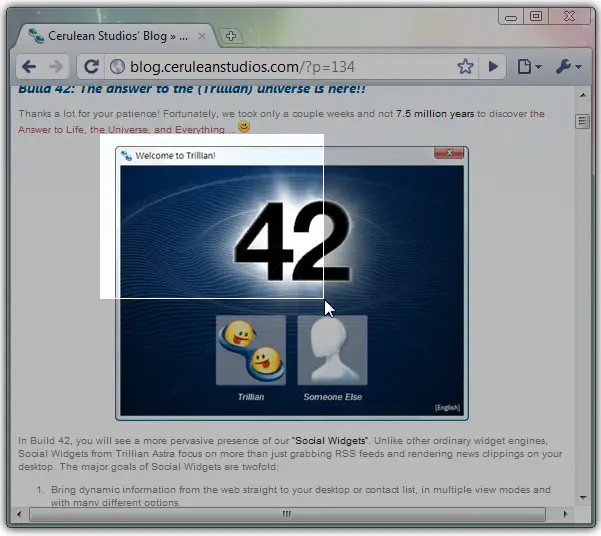Screen dimensions: 601x536
Task: Click the horizontal scrollbar thumb
Action: tap(287, 514)
